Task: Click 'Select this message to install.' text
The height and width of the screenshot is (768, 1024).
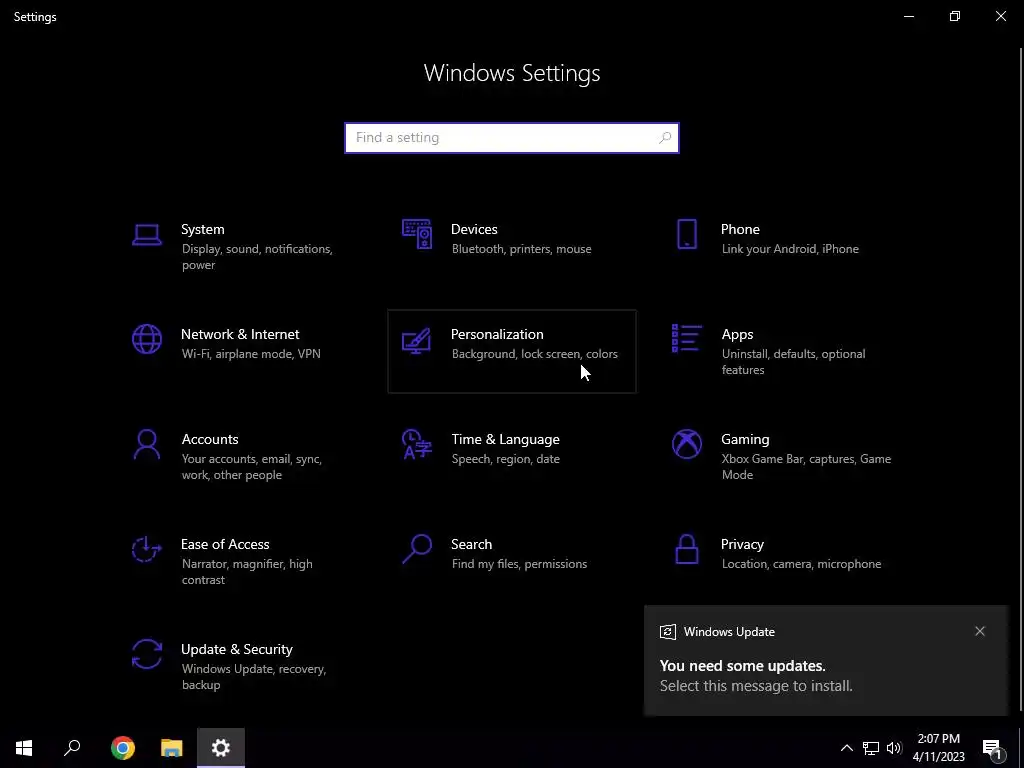Action: (756, 686)
